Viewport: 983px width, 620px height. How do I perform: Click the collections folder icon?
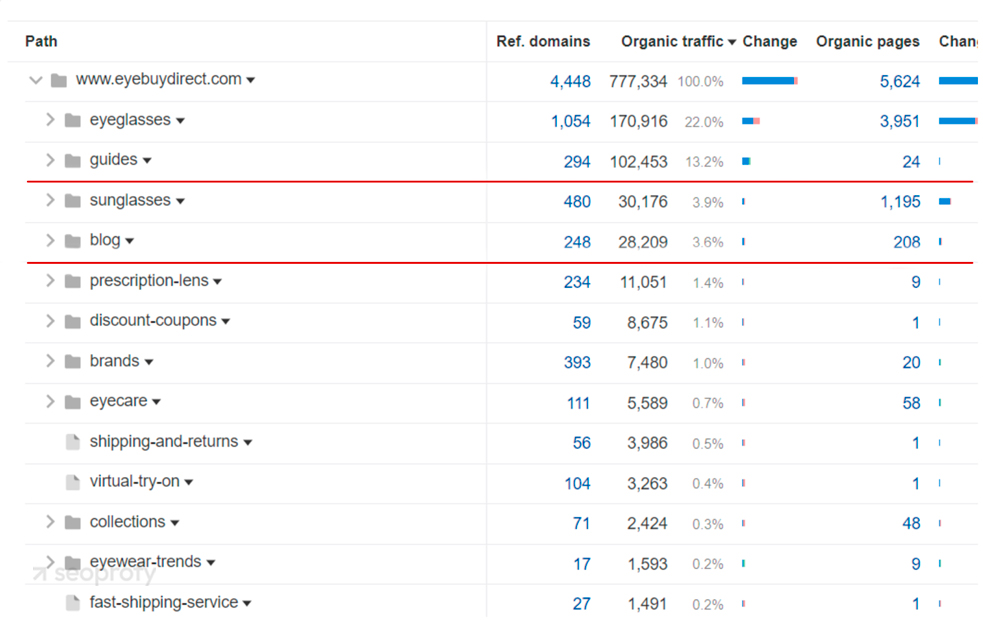tap(73, 522)
